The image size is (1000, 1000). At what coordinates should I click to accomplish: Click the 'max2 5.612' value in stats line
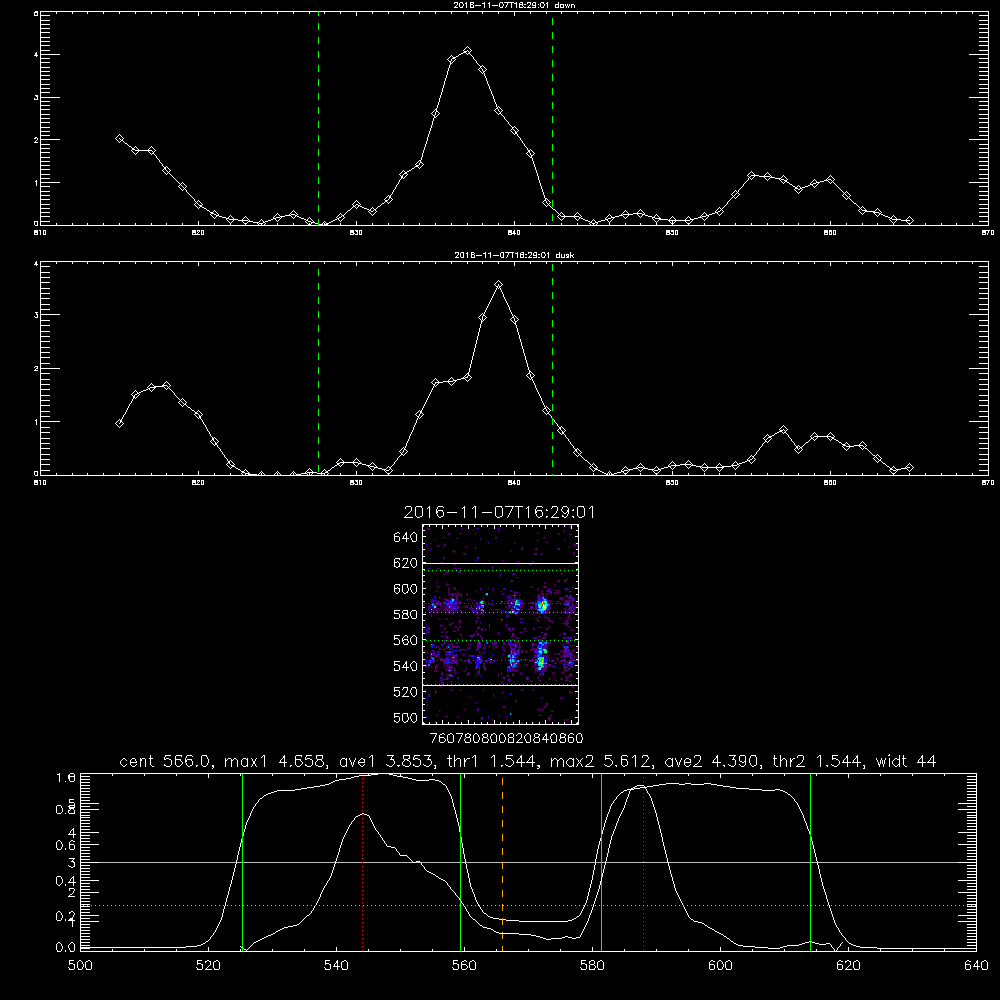point(601,761)
